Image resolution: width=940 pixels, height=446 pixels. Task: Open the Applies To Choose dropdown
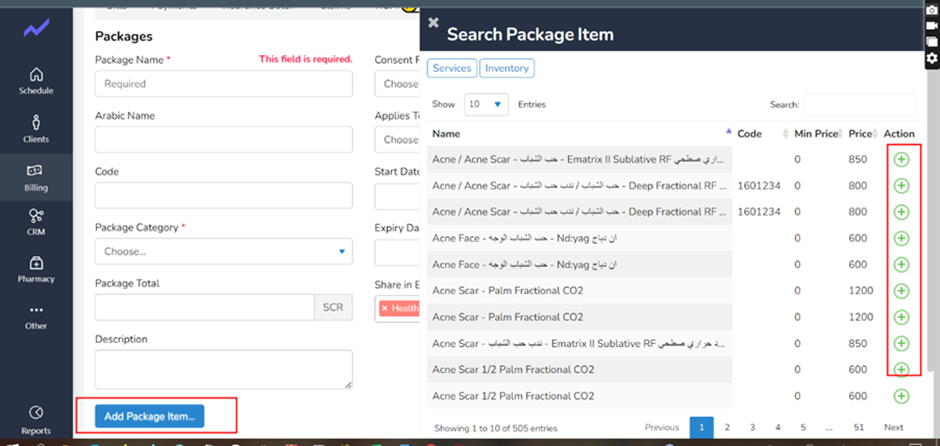click(x=397, y=139)
